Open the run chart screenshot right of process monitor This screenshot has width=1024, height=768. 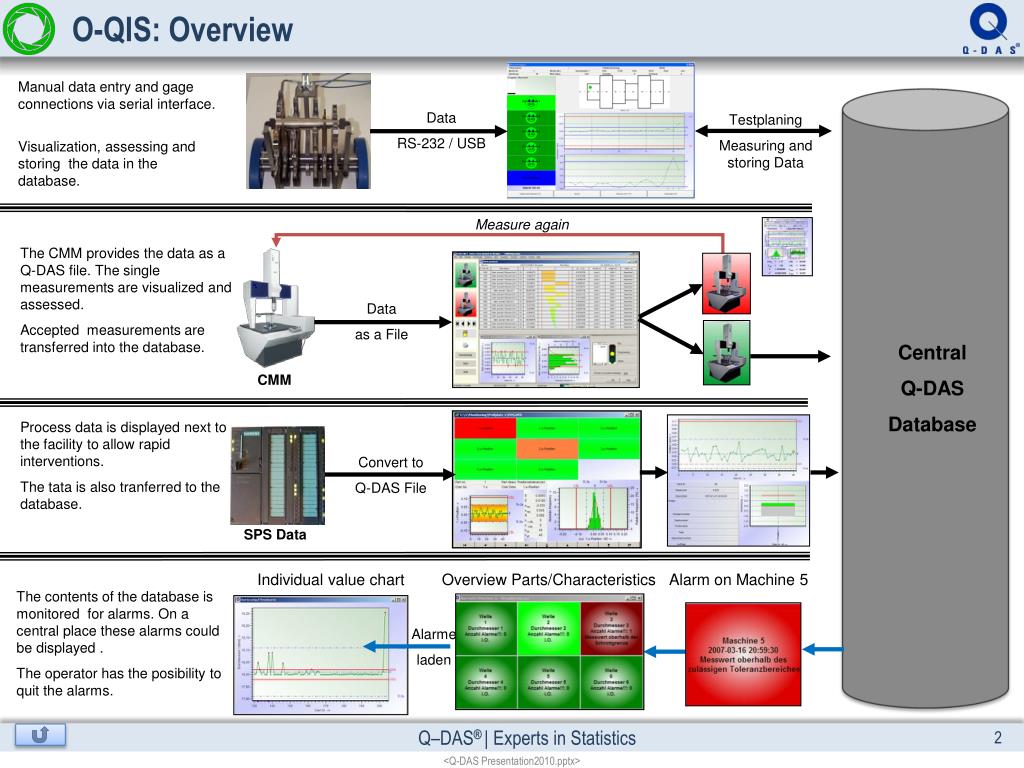coord(738,480)
